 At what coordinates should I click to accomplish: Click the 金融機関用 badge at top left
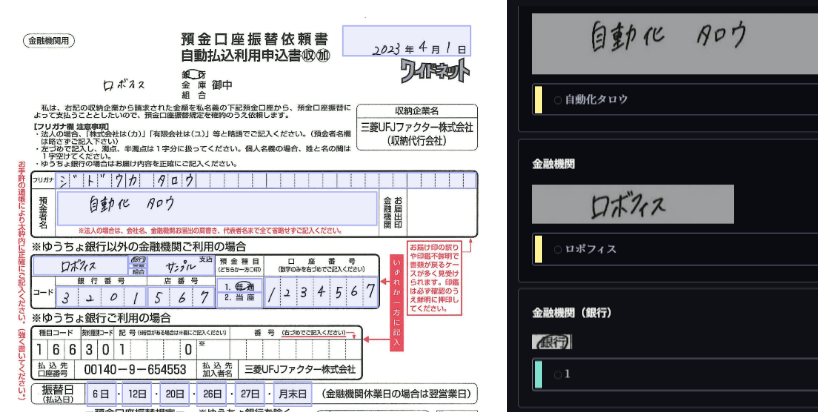pos(49,41)
